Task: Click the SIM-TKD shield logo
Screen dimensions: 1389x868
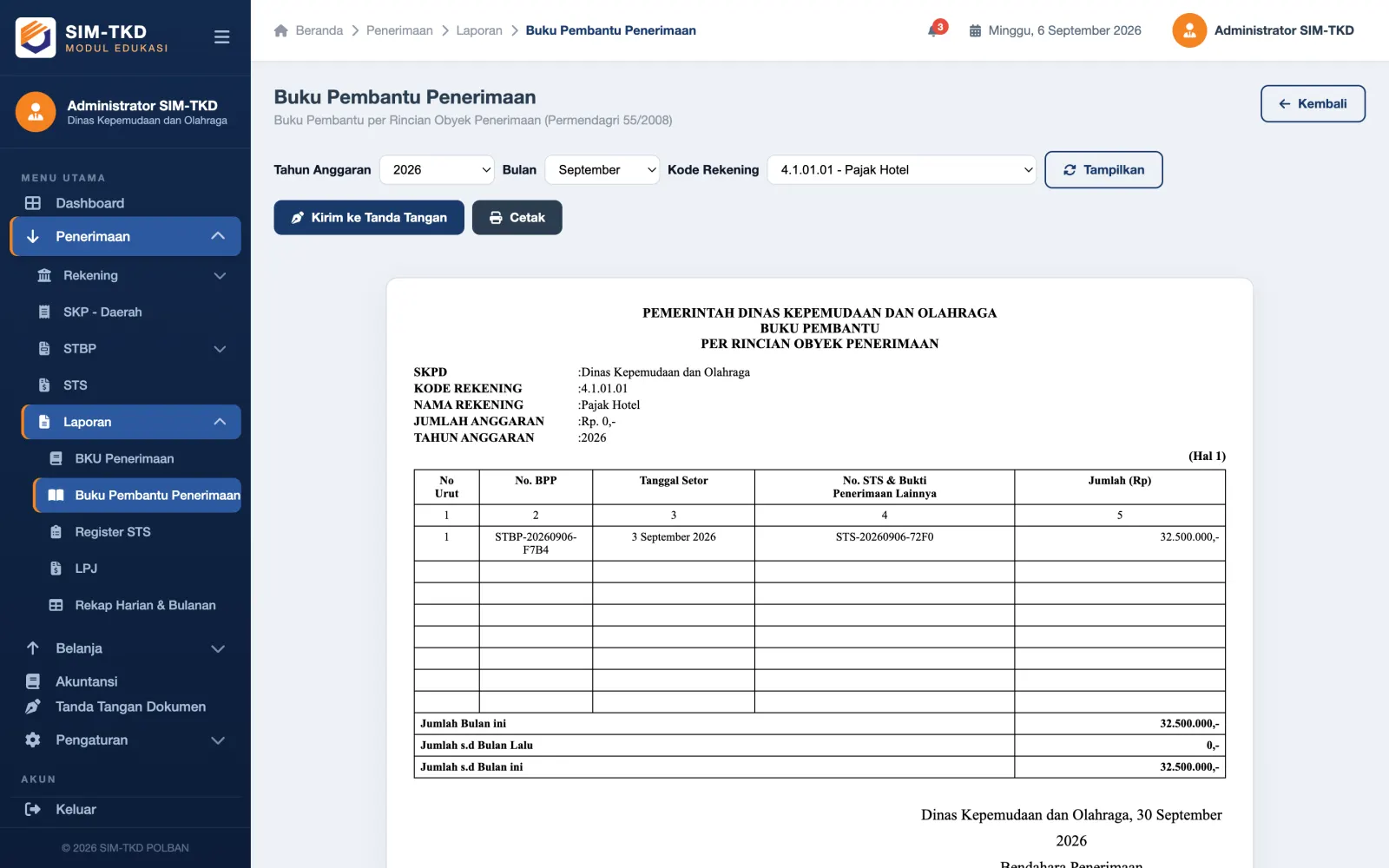Action: pos(36,37)
